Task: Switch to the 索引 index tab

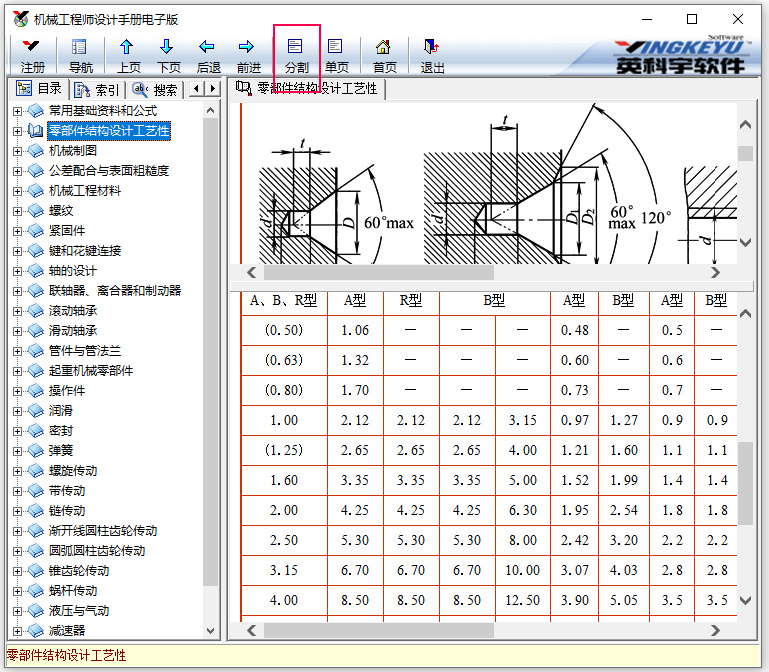Action: [x=98, y=89]
